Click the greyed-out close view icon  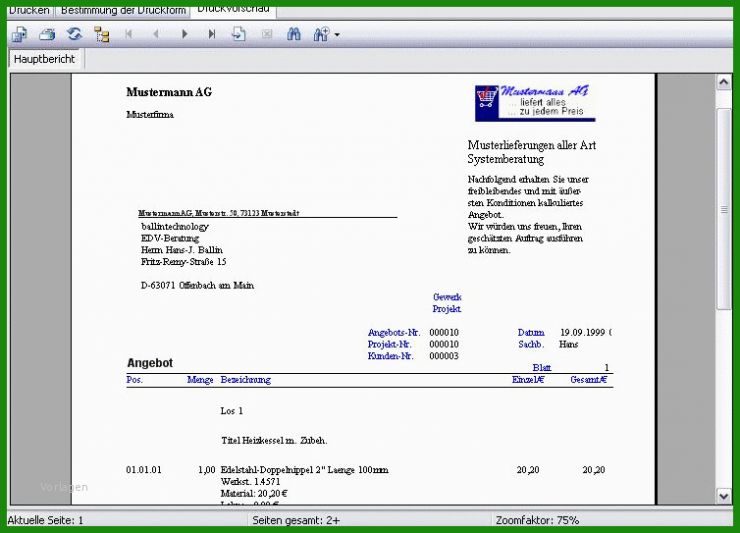pos(267,34)
